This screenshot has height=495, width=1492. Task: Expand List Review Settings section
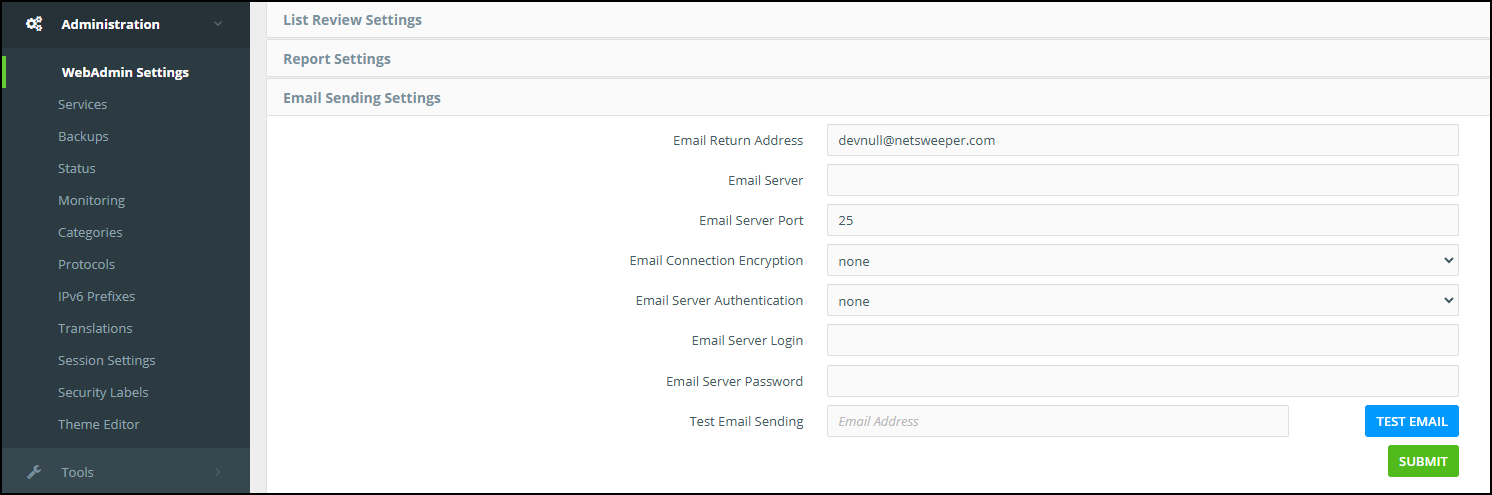pyautogui.click(x=878, y=19)
